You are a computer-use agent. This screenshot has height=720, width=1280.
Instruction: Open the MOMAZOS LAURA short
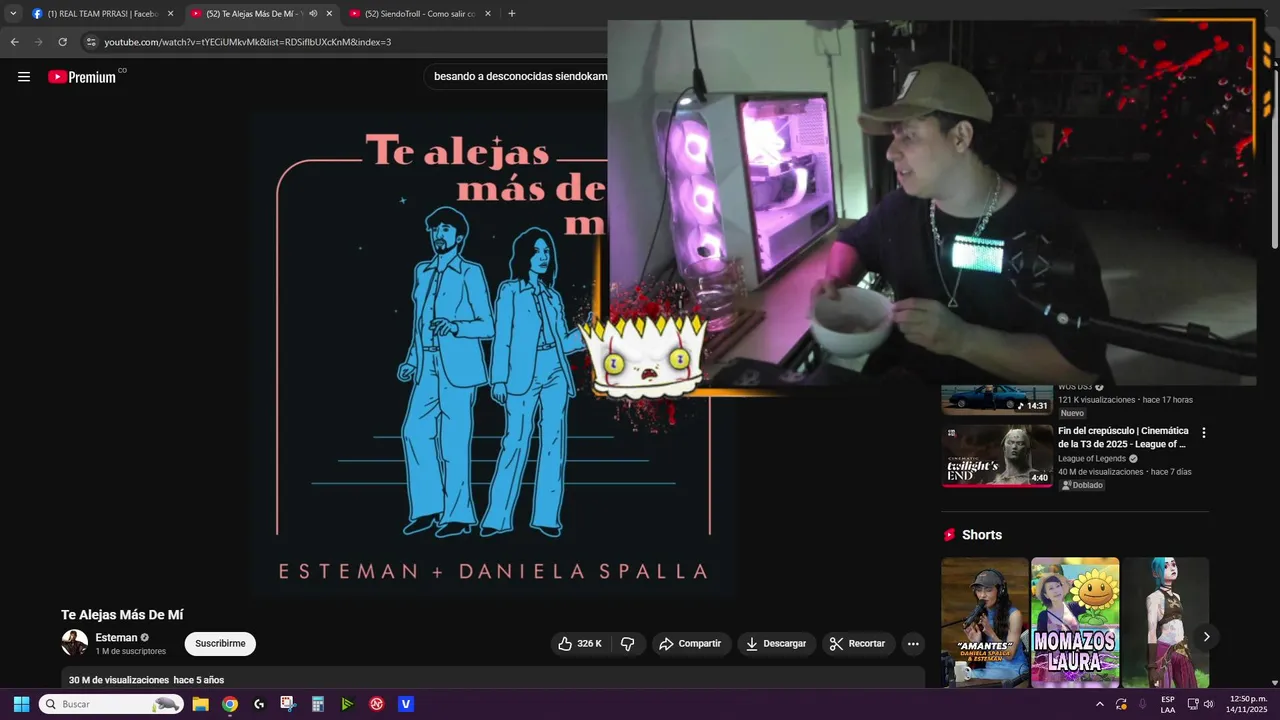click(x=1075, y=622)
